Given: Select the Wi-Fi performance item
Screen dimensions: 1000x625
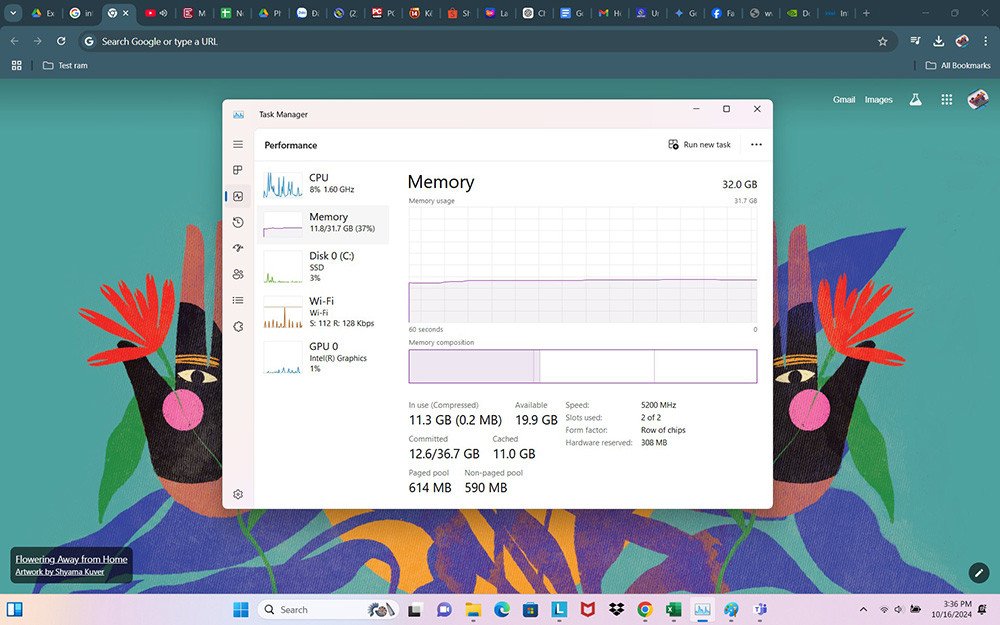Looking at the screenshot, I should pos(323,312).
